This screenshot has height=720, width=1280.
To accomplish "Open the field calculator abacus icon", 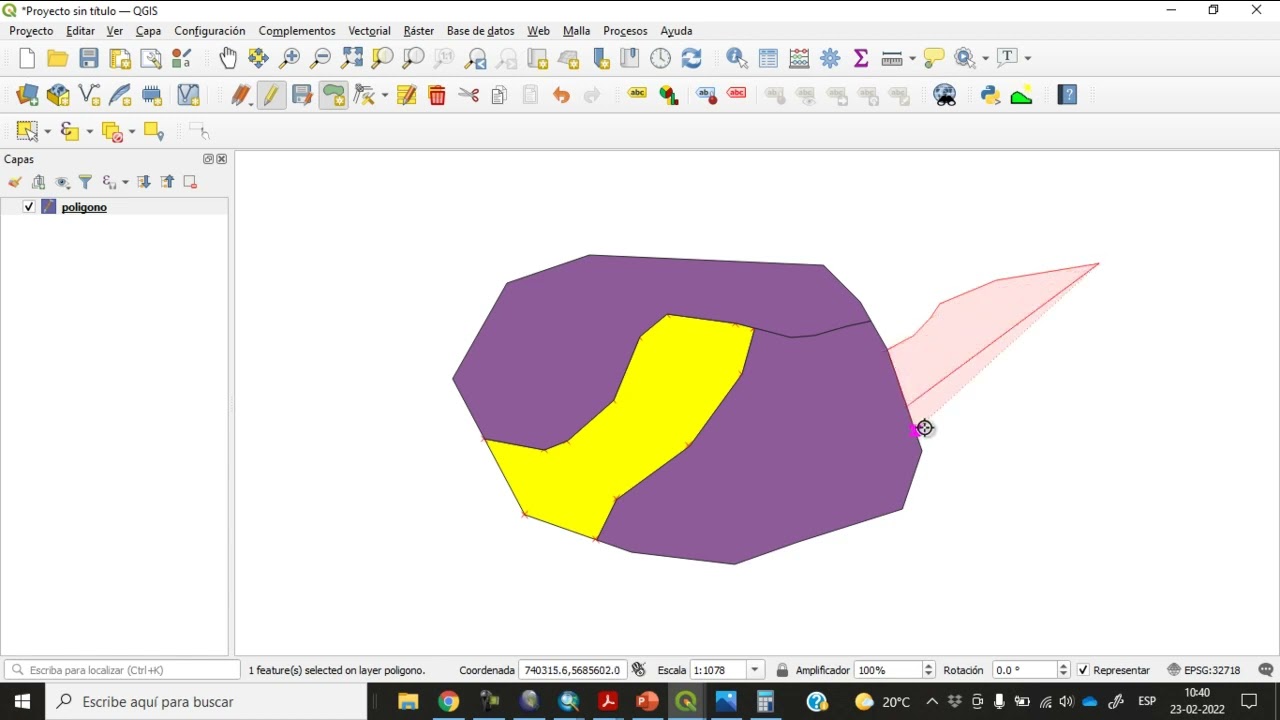I will click(x=799, y=58).
